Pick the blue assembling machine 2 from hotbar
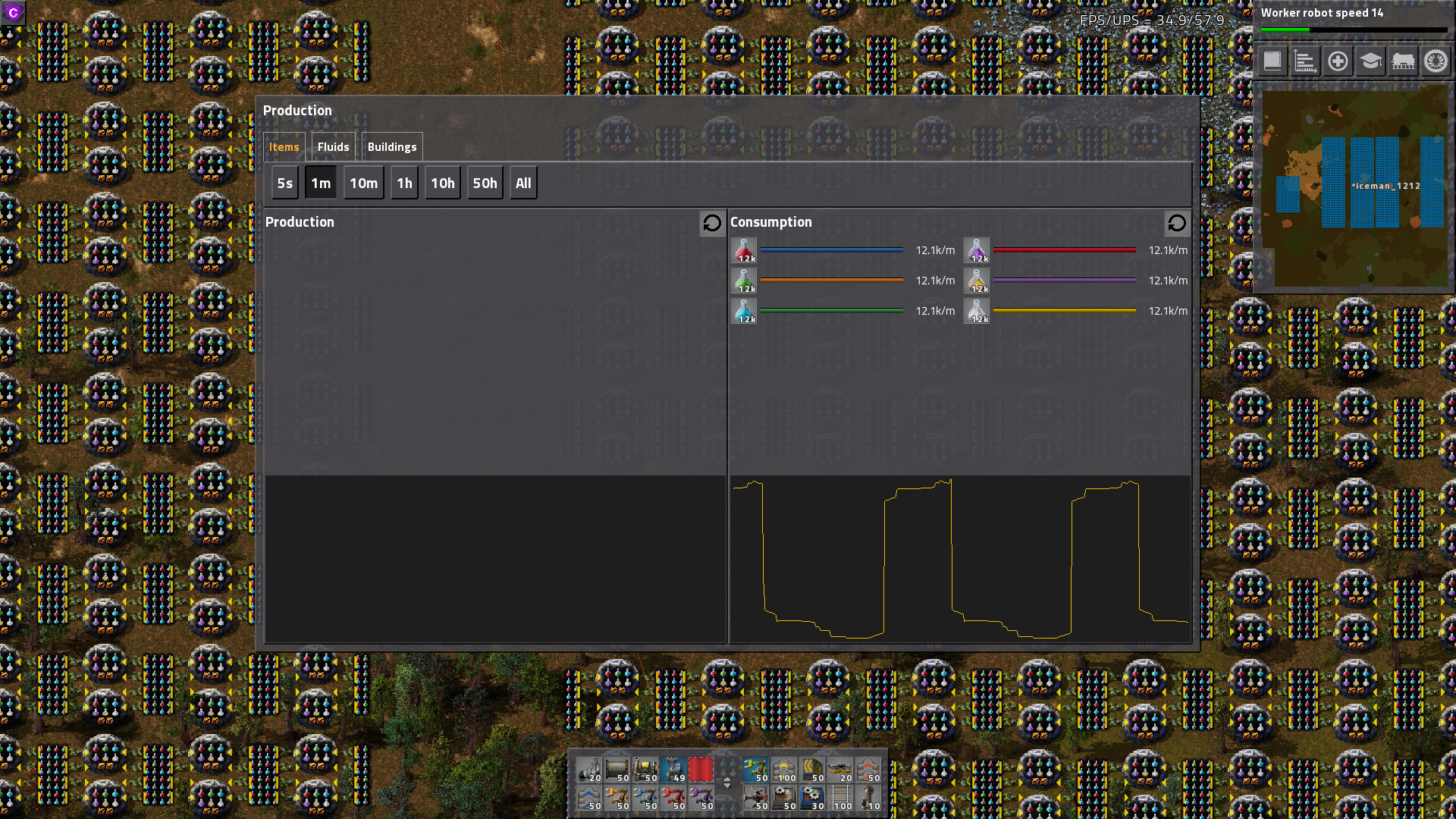The image size is (1456, 819). (x=812, y=798)
